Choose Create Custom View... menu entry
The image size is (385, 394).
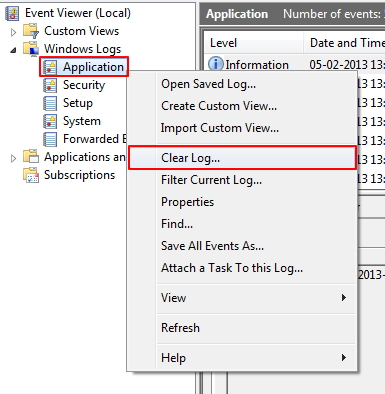(242, 106)
